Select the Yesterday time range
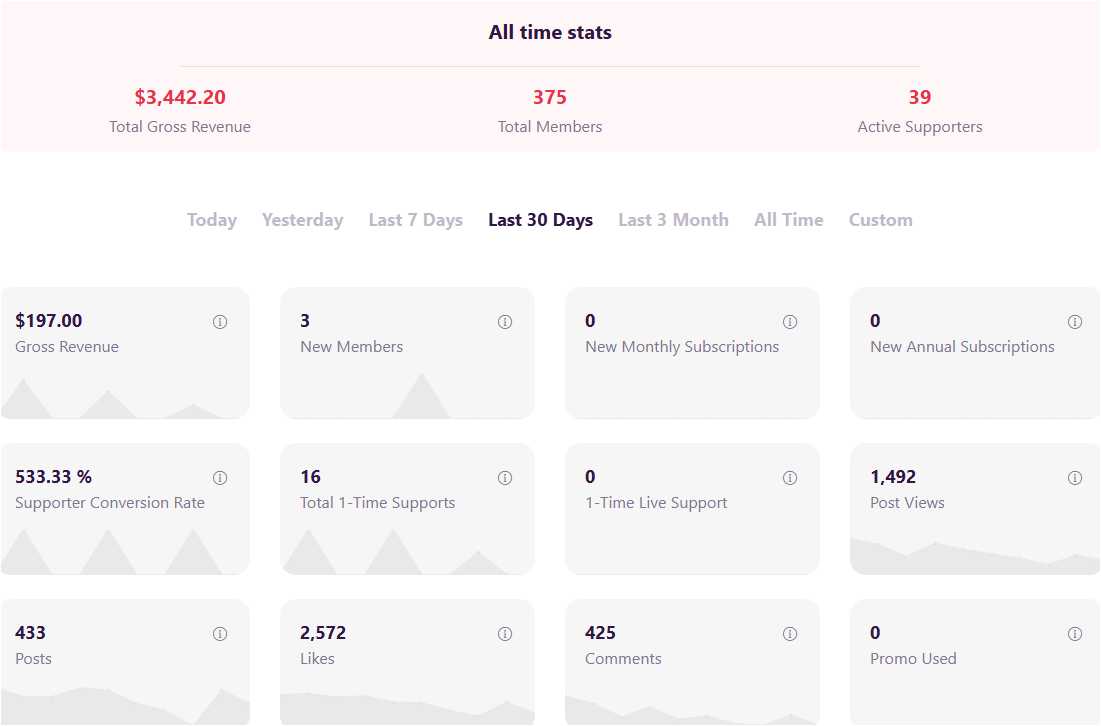Viewport: 1101px width, 726px height. pos(303,220)
